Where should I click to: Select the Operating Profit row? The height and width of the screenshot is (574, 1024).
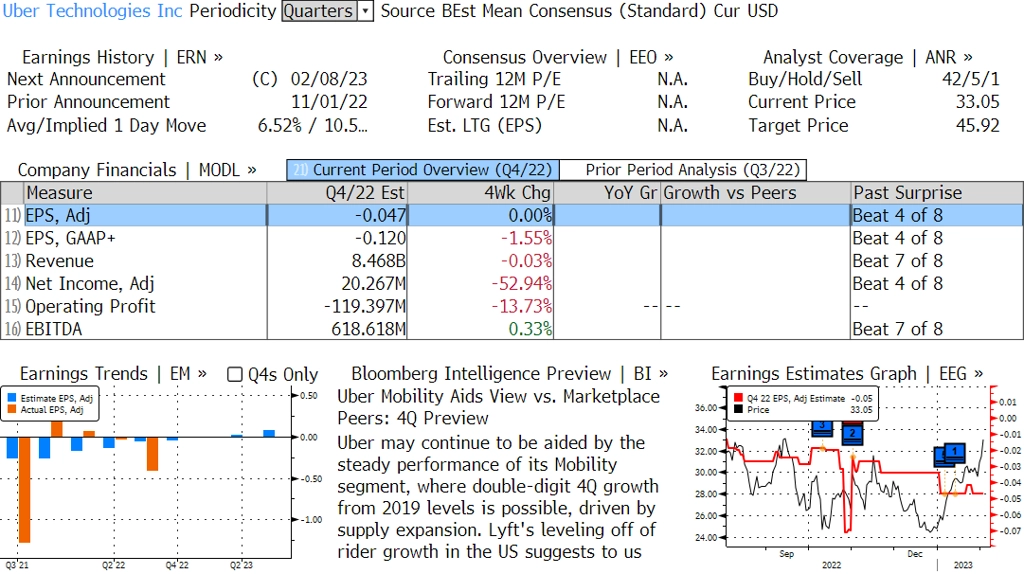512,306
